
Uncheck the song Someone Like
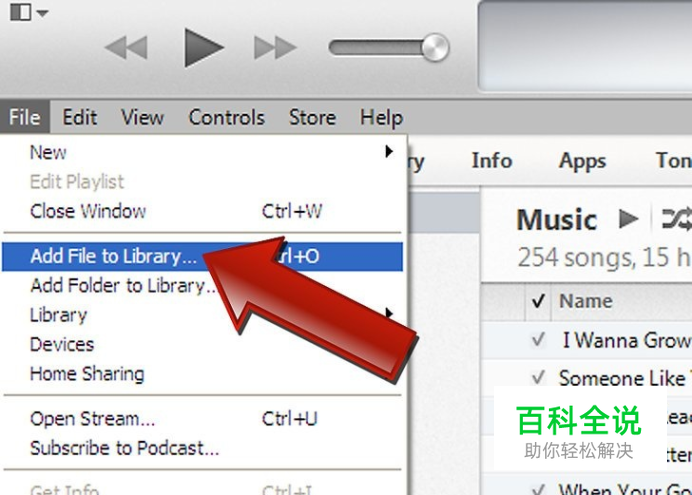click(x=538, y=378)
